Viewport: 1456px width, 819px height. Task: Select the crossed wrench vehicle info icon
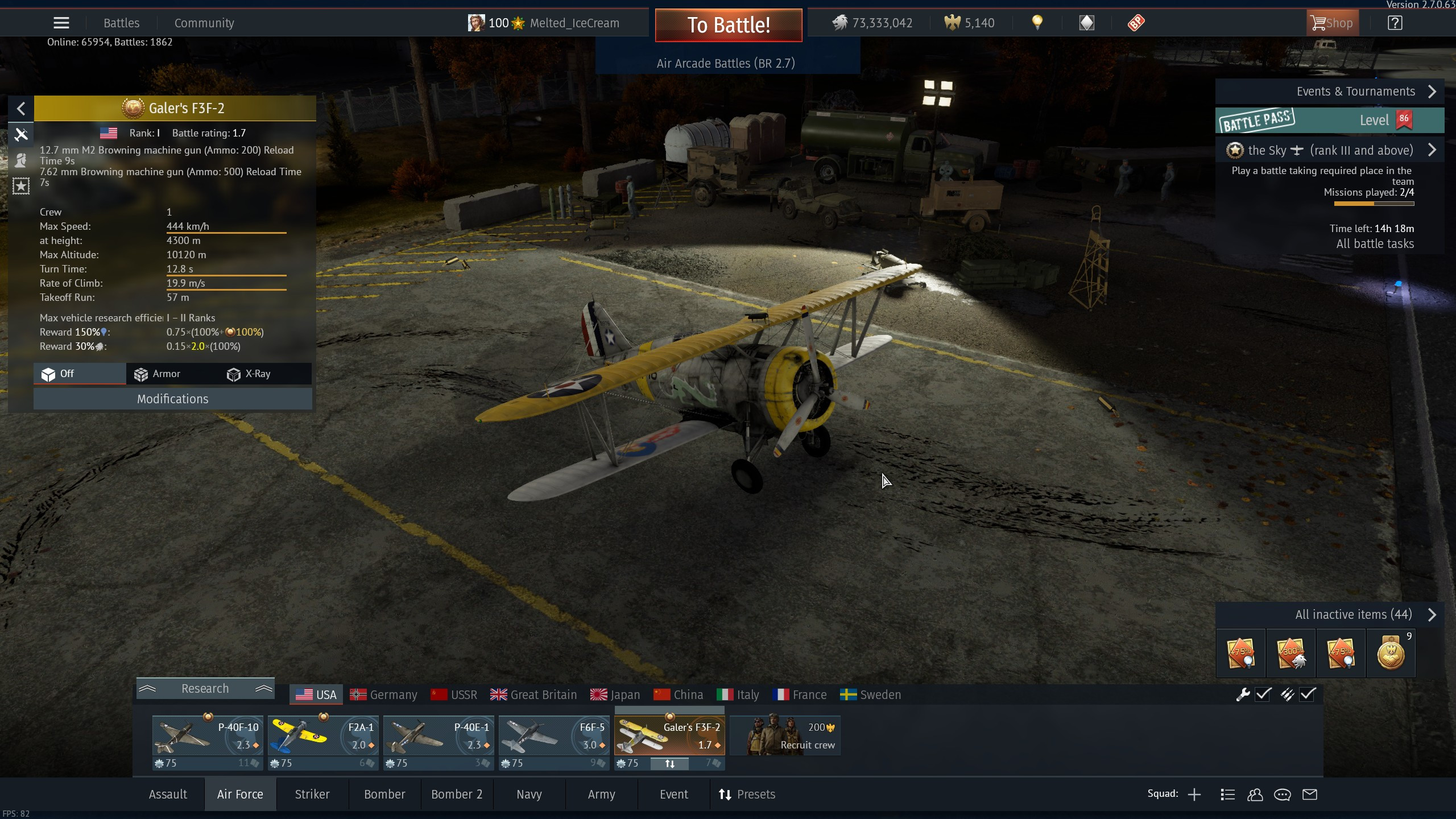pyautogui.click(x=21, y=135)
